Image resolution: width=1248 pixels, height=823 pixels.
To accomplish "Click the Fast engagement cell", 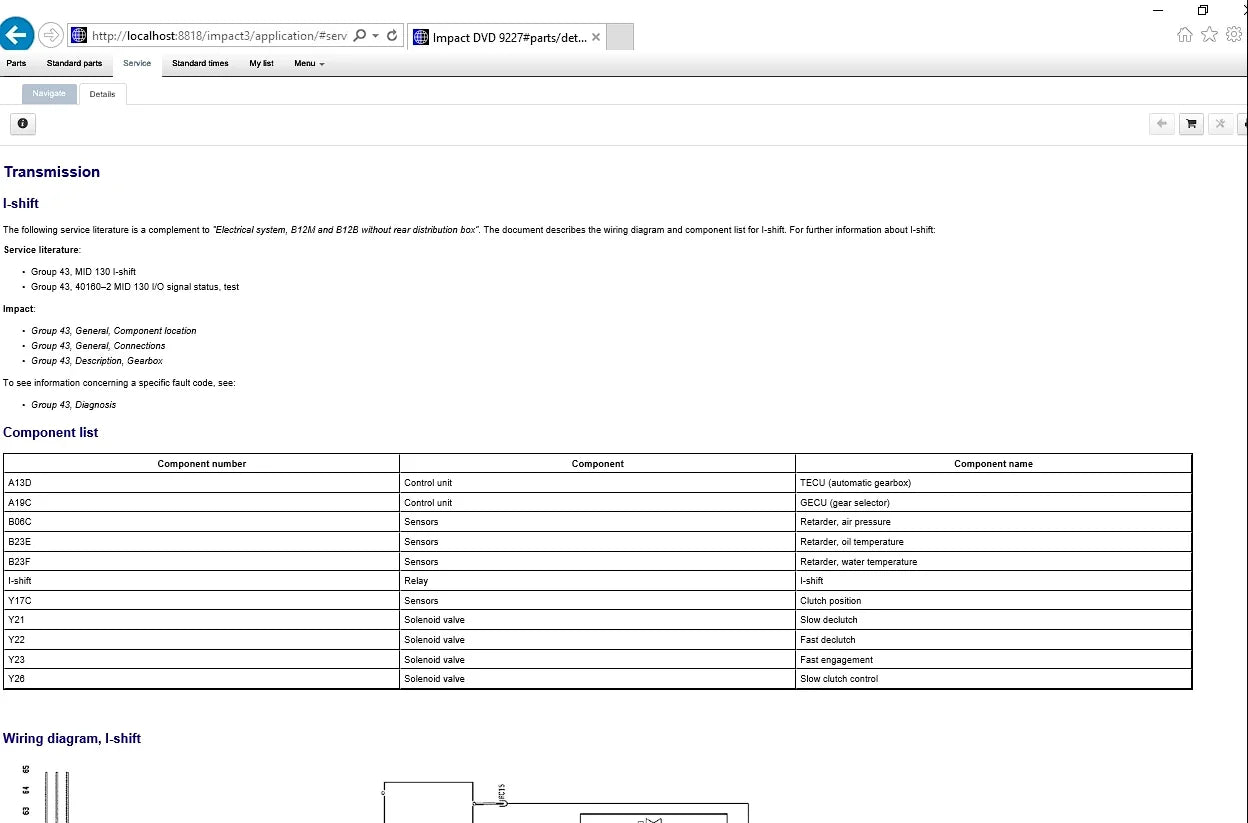I will (x=993, y=660).
